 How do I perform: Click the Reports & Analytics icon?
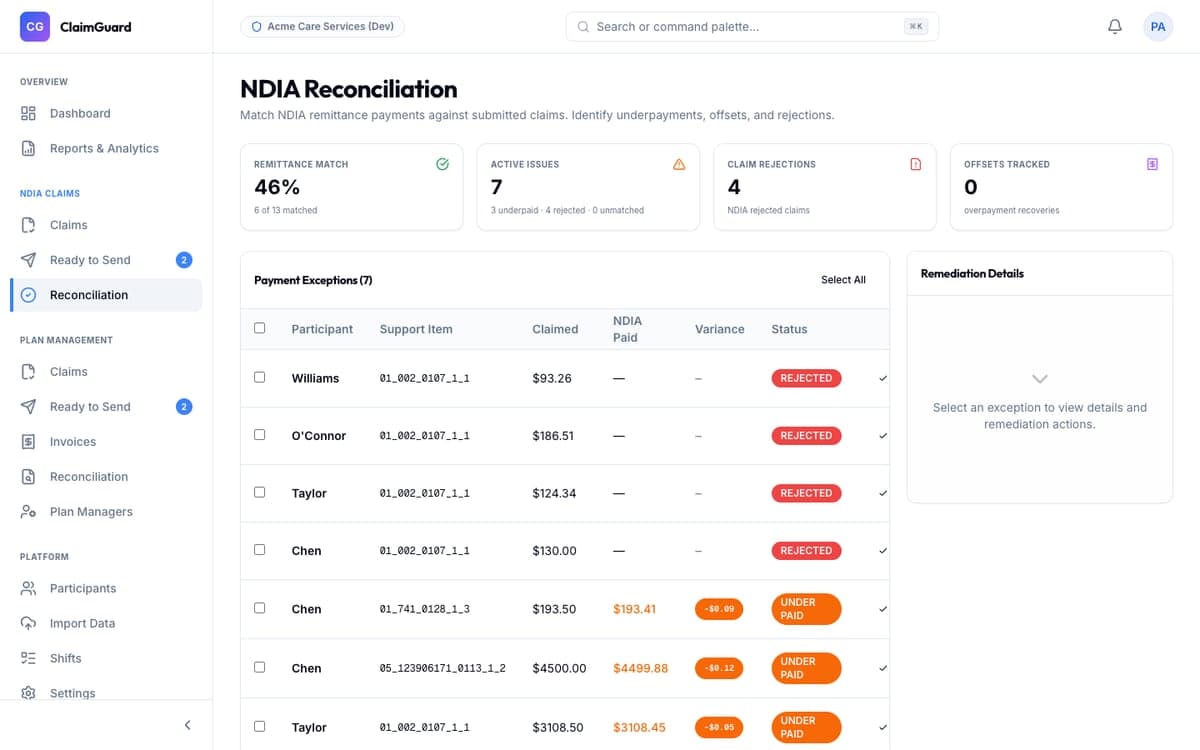point(29,148)
